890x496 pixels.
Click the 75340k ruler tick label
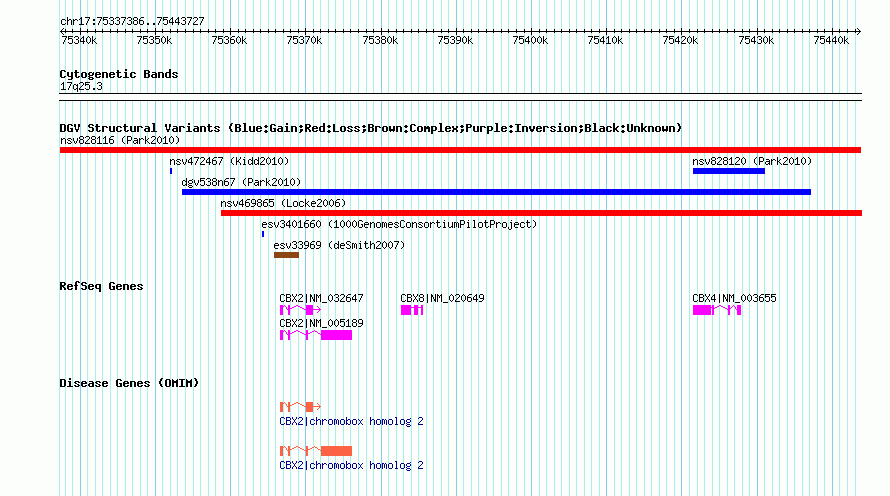pos(79,40)
